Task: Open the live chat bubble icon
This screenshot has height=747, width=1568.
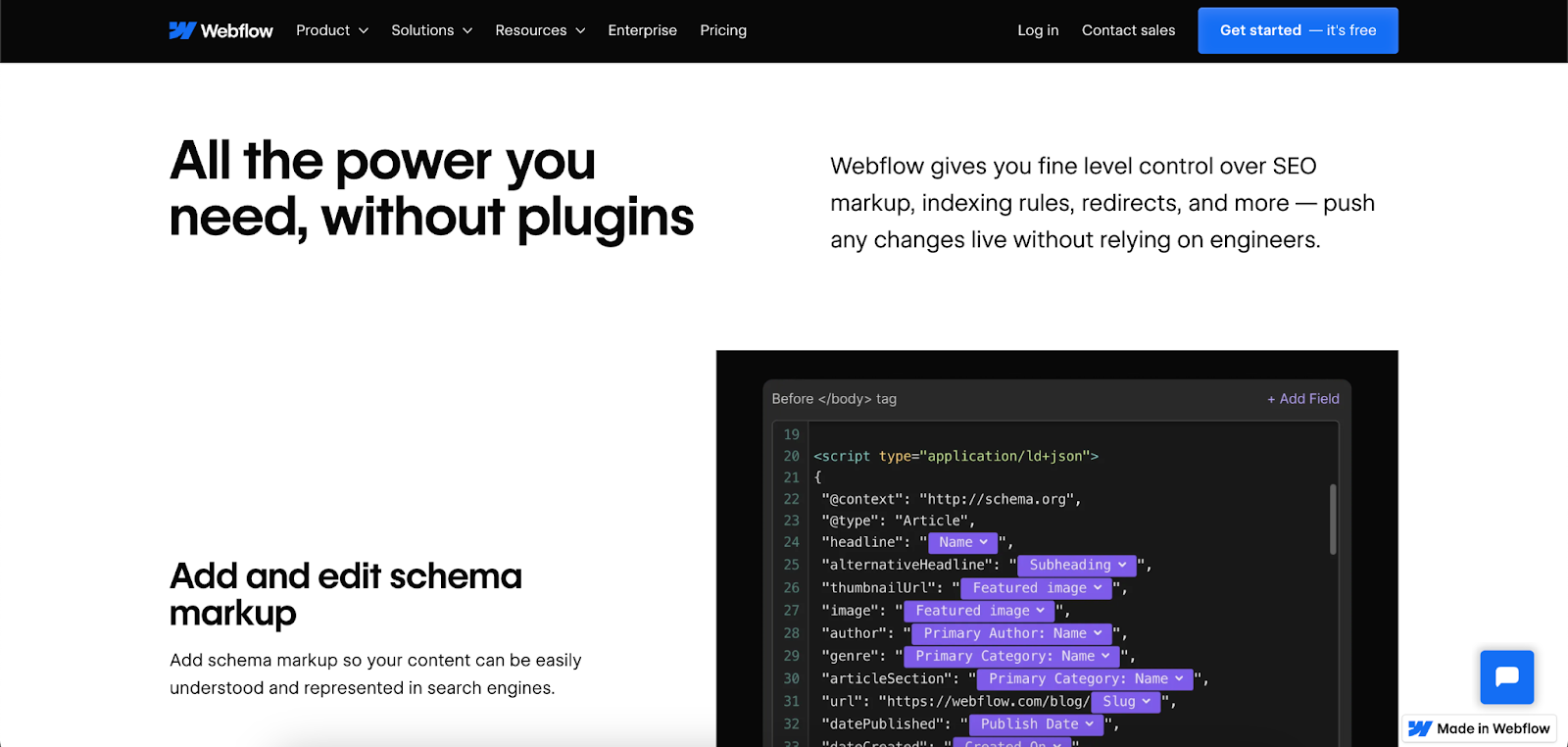Action: (1507, 677)
